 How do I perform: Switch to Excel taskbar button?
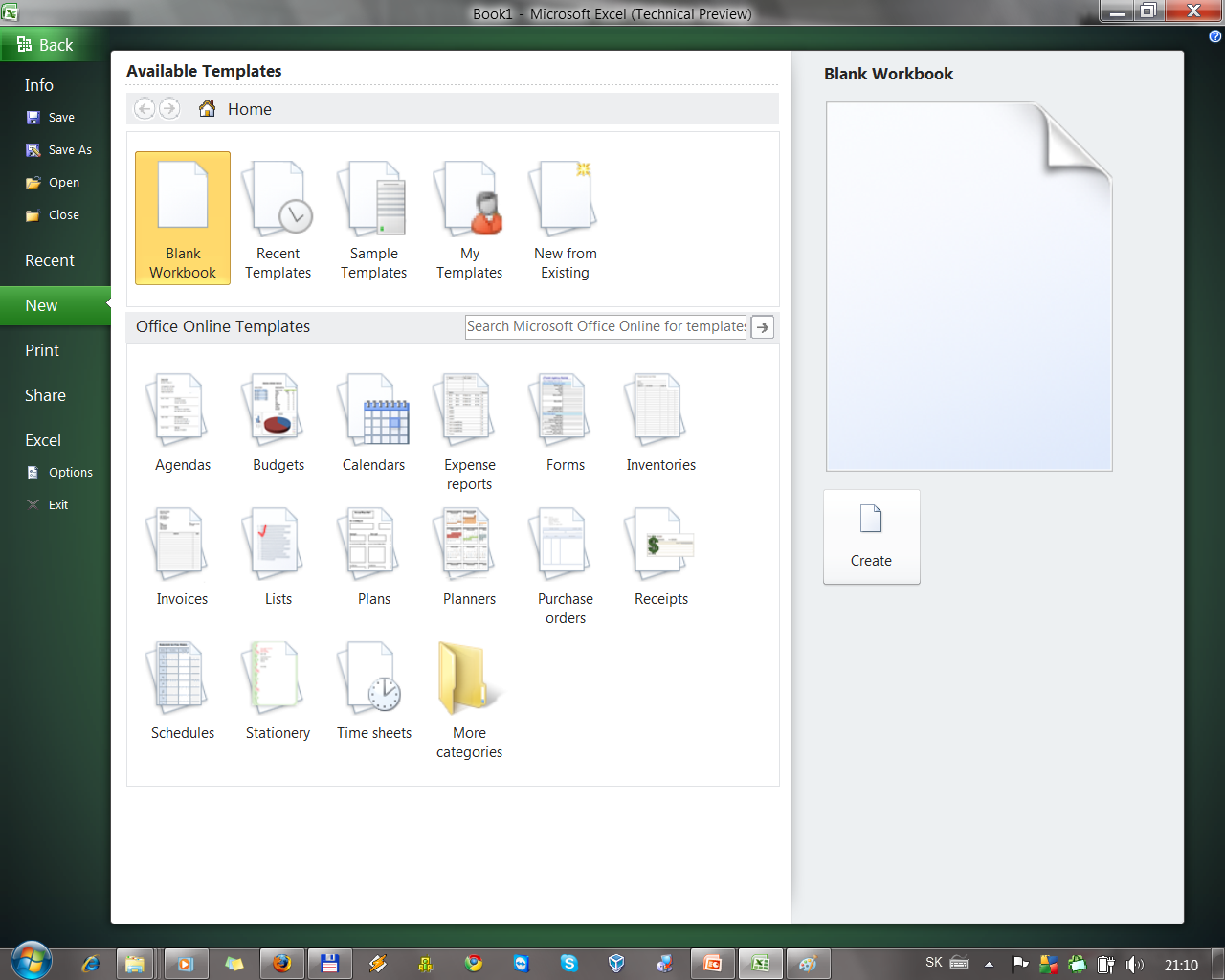click(x=761, y=964)
